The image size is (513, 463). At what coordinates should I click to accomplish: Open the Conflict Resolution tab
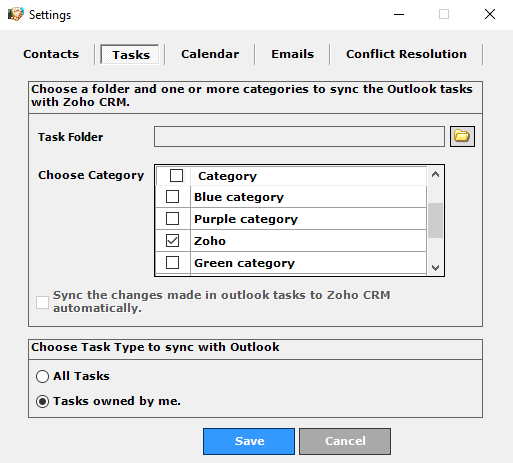(406, 54)
